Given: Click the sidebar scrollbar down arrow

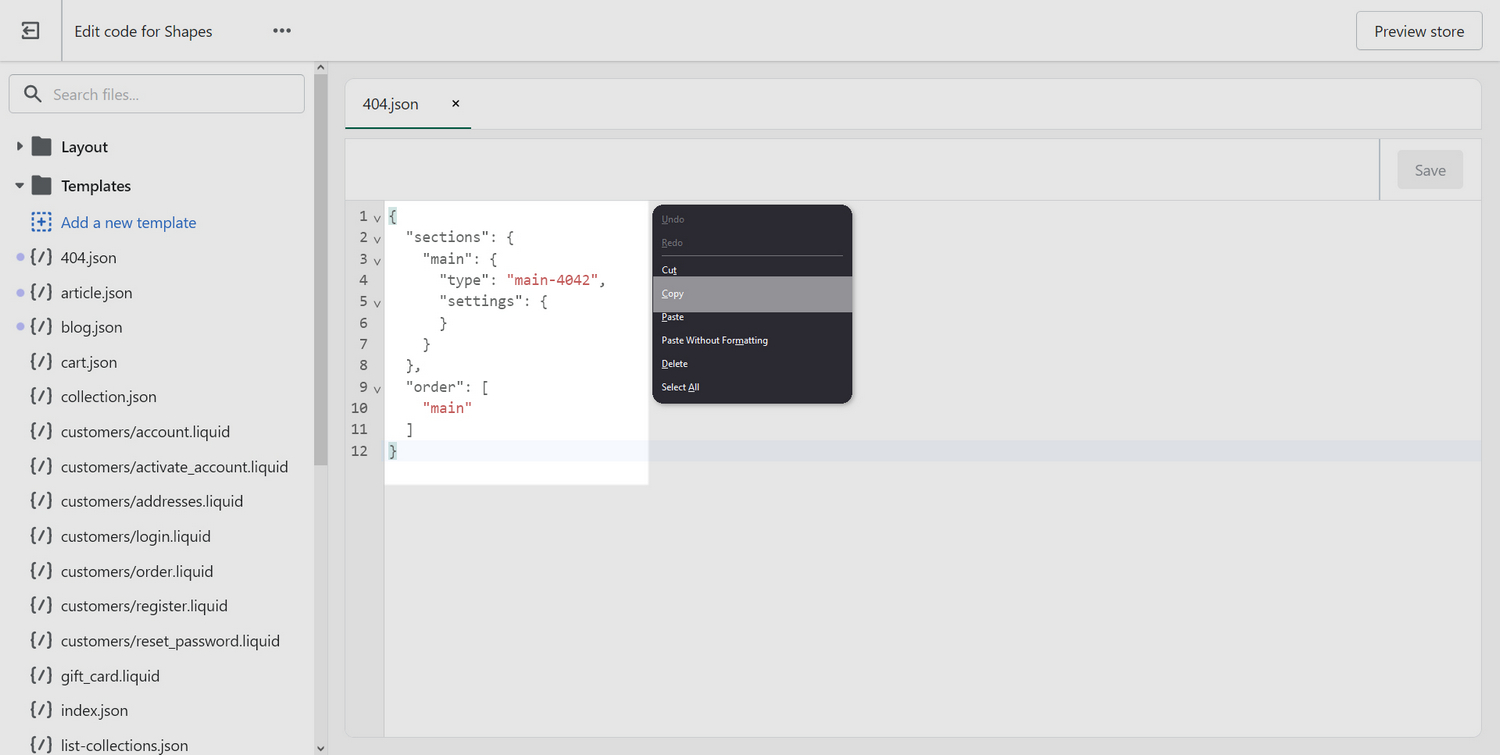Looking at the screenshot, I should pyautogui.click(x=321, y=747).
